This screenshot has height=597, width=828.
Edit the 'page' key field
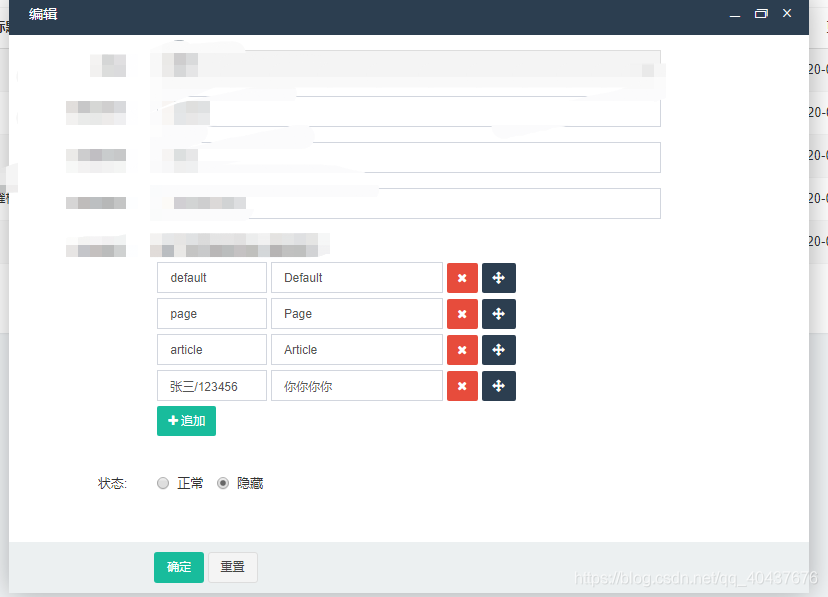coord(212,314)
